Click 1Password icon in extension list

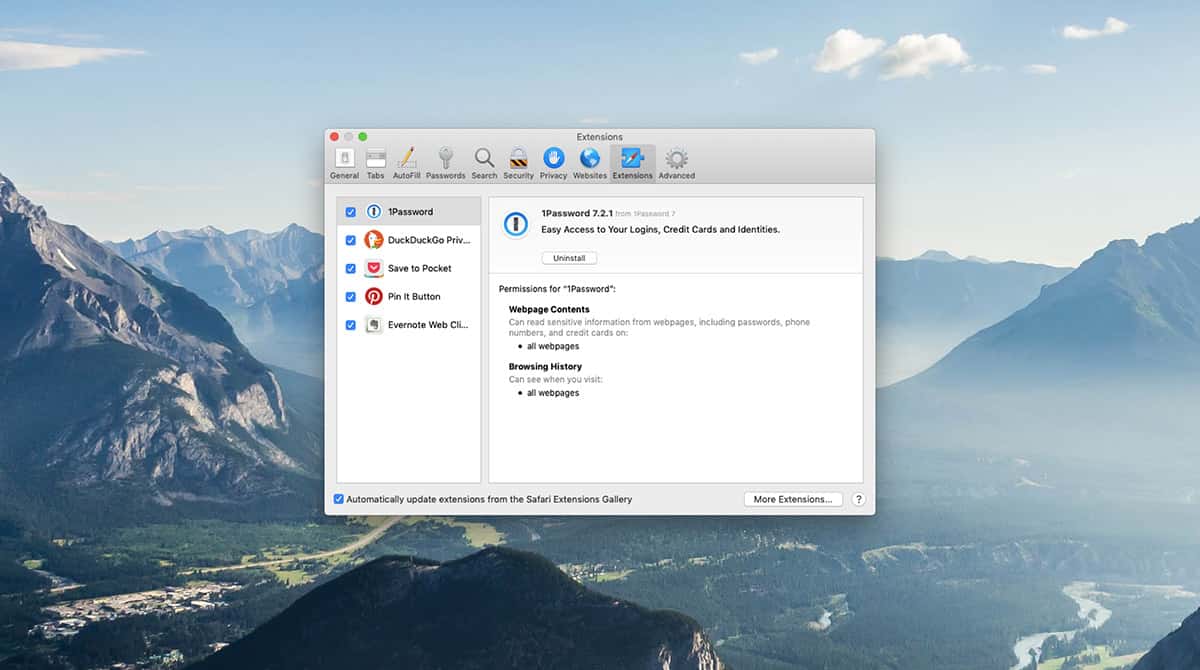[x=373, y=212]
